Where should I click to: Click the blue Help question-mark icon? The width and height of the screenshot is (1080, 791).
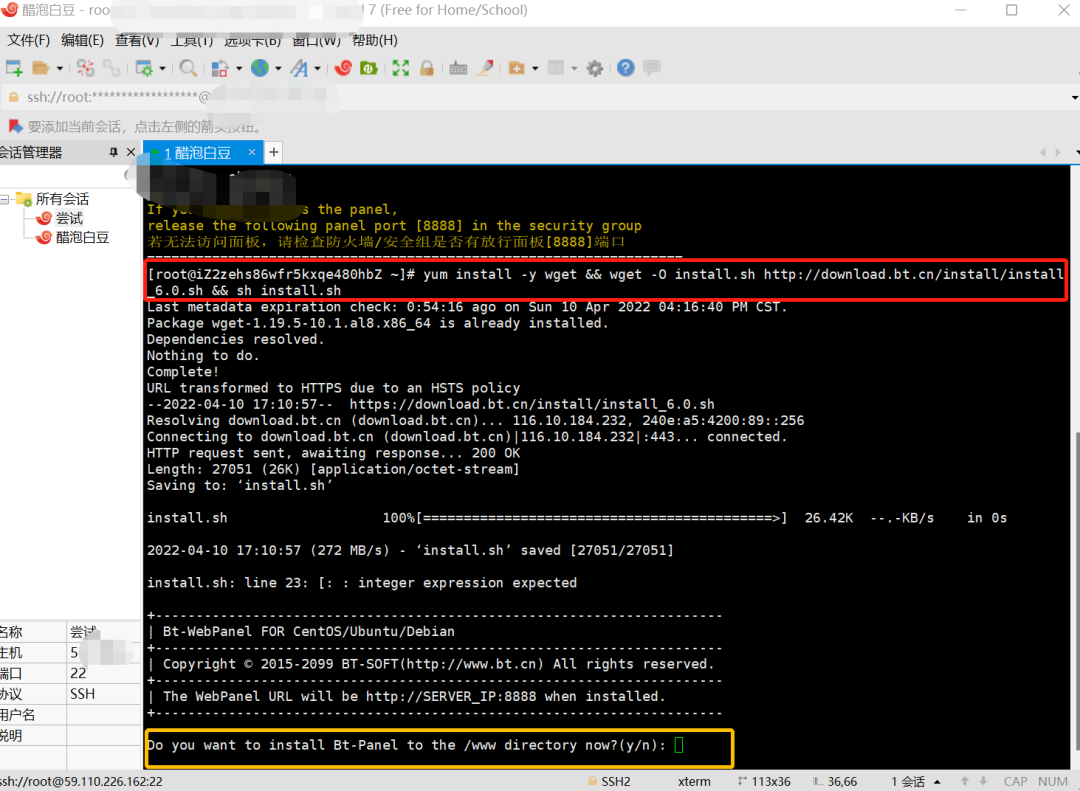point(625,68)
